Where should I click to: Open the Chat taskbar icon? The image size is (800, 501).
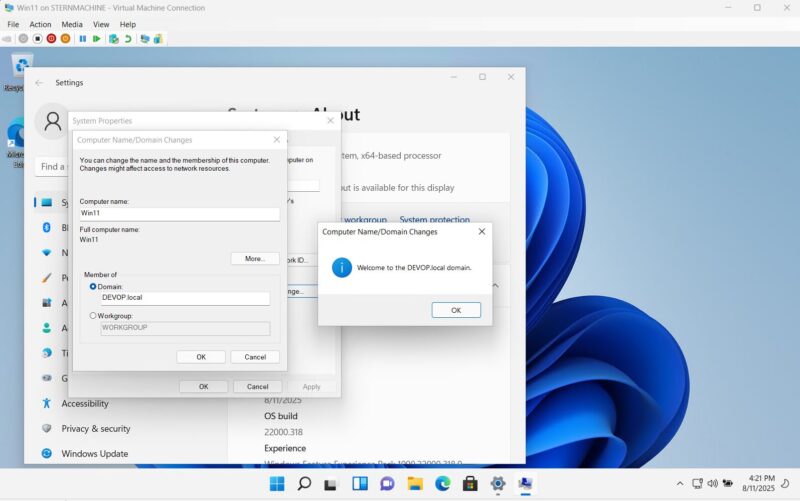[387, 483]
